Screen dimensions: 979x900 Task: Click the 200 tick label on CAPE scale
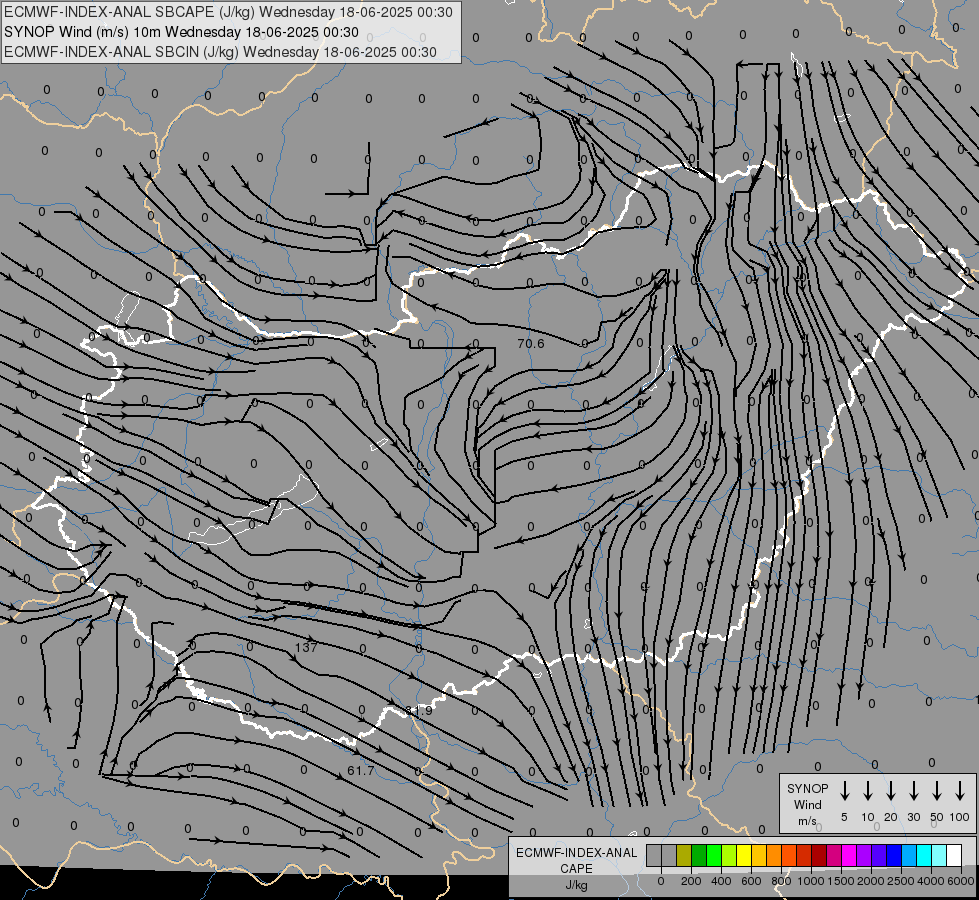pyautogui.click(x=691, y=881)
